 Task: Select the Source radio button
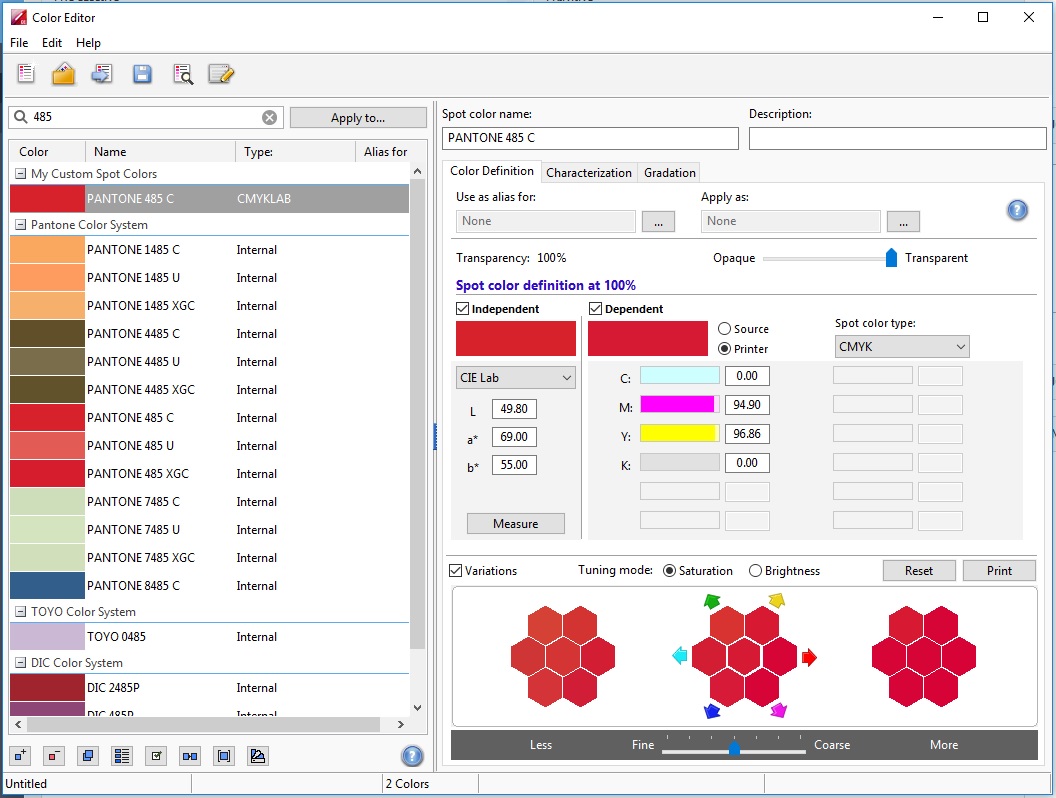[x=724, y=329]
